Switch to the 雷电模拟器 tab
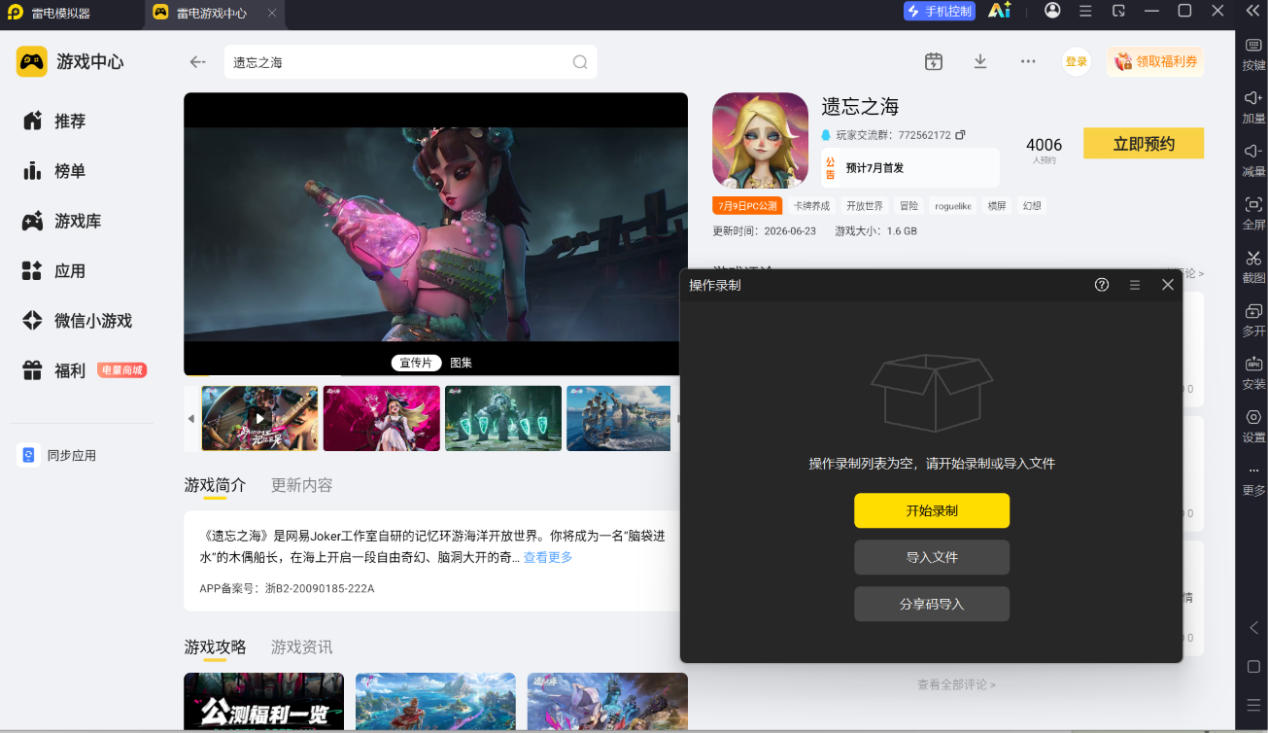Screen dimensions: 1268x733 62,13
